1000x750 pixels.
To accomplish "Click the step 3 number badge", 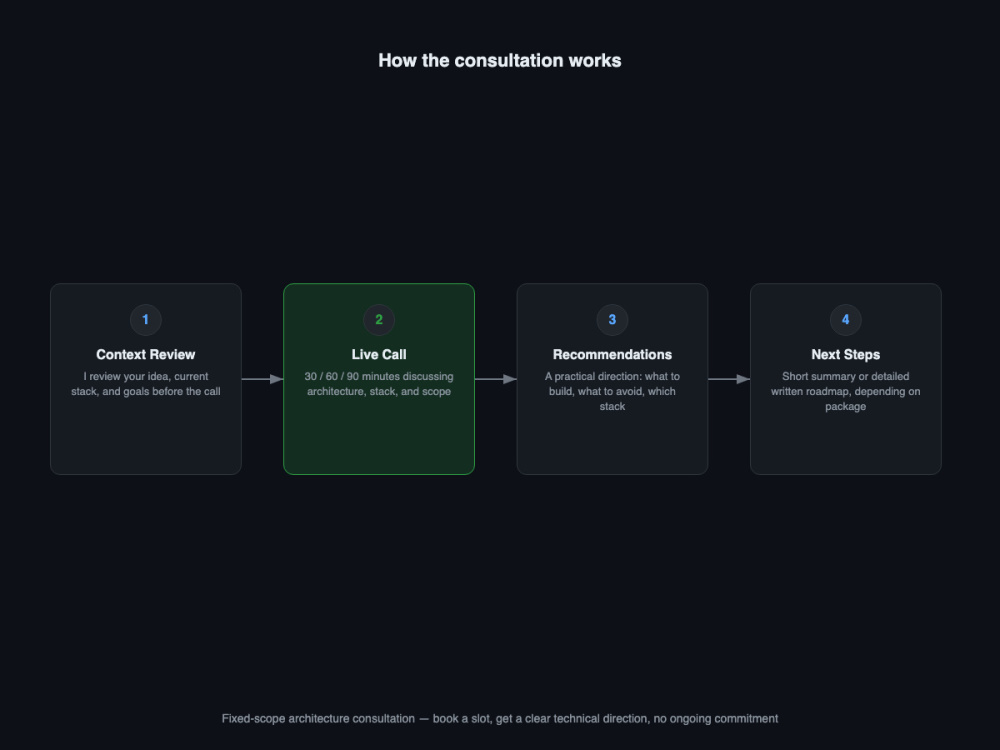I will pos(612,320).
